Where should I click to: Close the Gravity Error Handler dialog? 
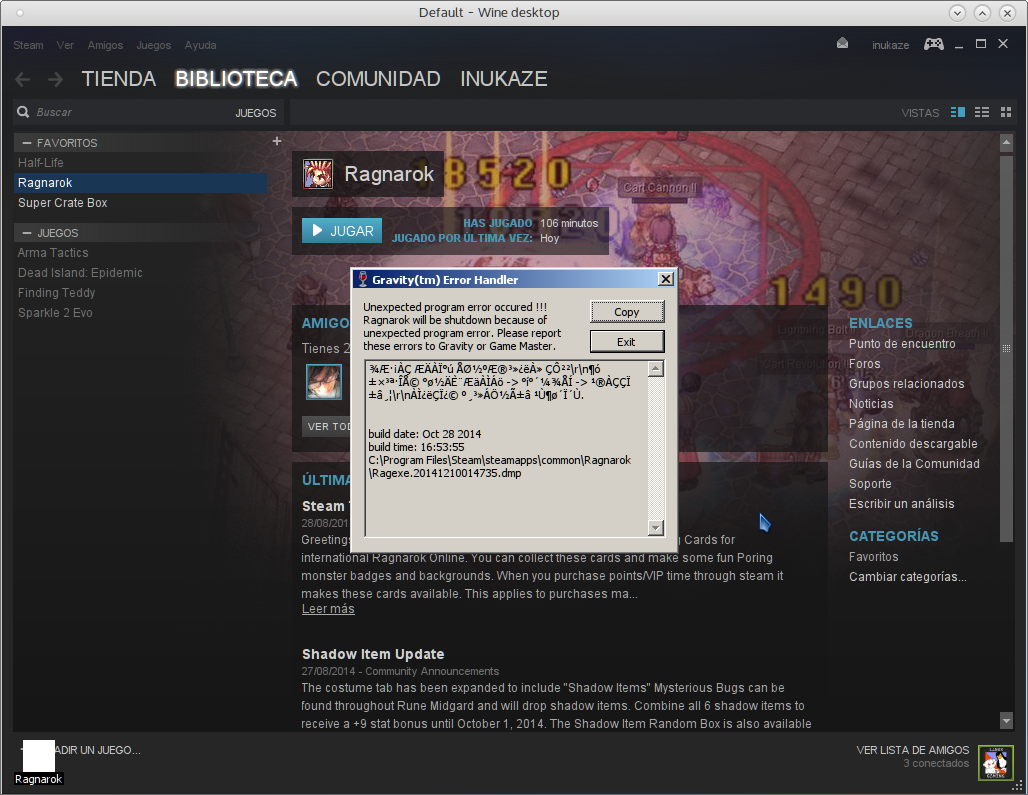[665, 279]
